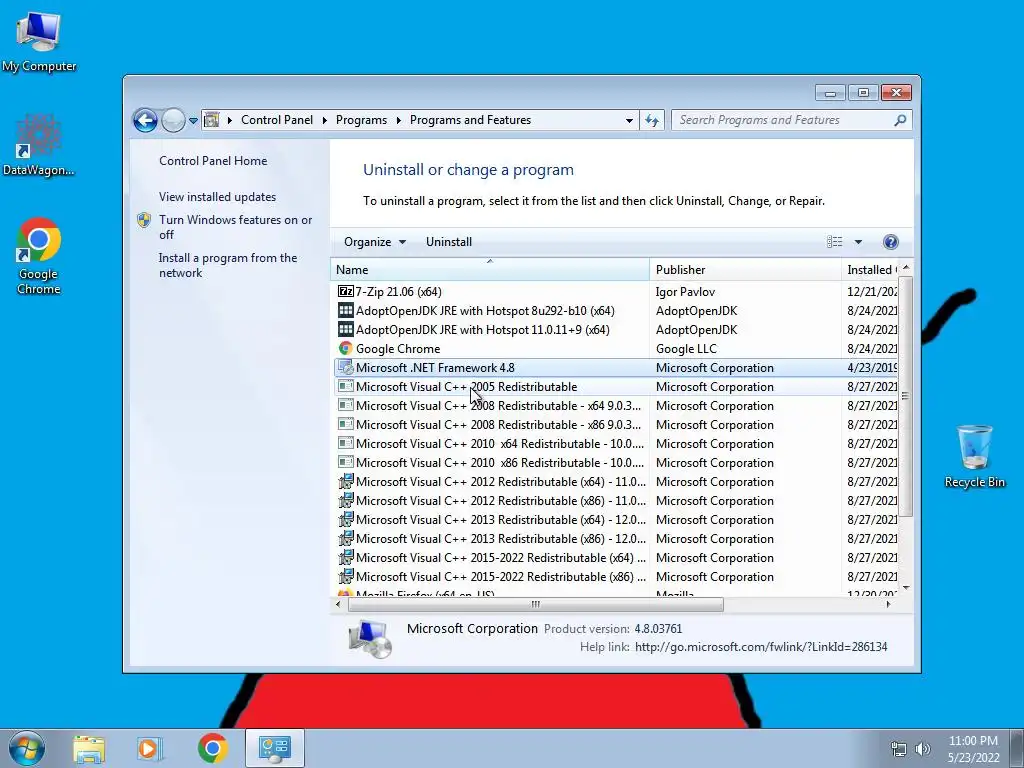Image resolution: width=1024 pixels, height=768 pixels.
Task: Sort by the Installed On column header
Action: point(870,270)
